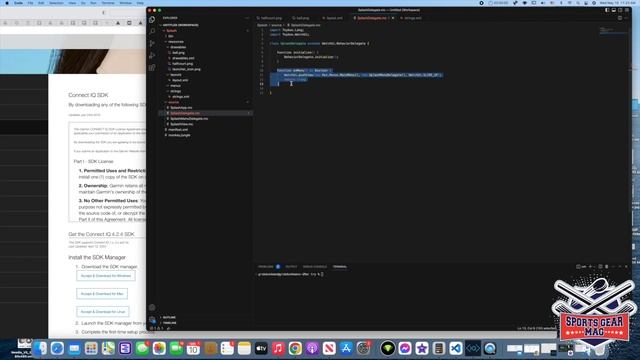Click the errors and warnings status item
This screenshot has height=360, width=640.
pos(157,328)
